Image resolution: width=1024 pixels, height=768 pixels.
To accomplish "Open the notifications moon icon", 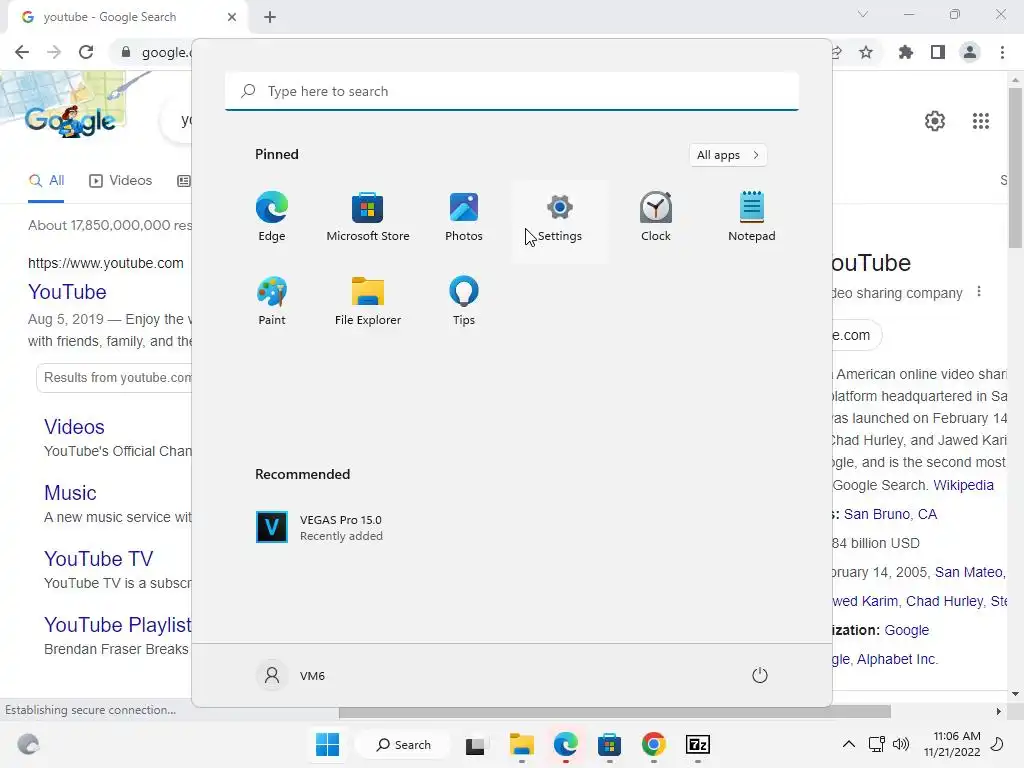I will [x=997, y=744].
